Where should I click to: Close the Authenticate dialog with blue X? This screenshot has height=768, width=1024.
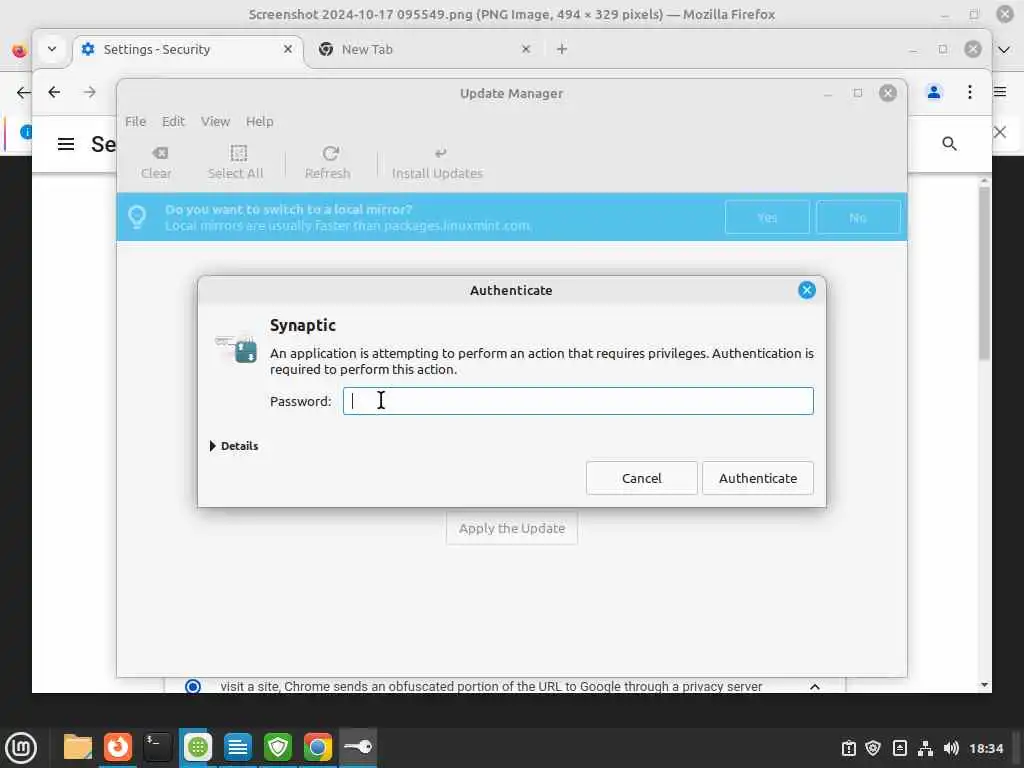pyautogui.click(x=807, y=290)
